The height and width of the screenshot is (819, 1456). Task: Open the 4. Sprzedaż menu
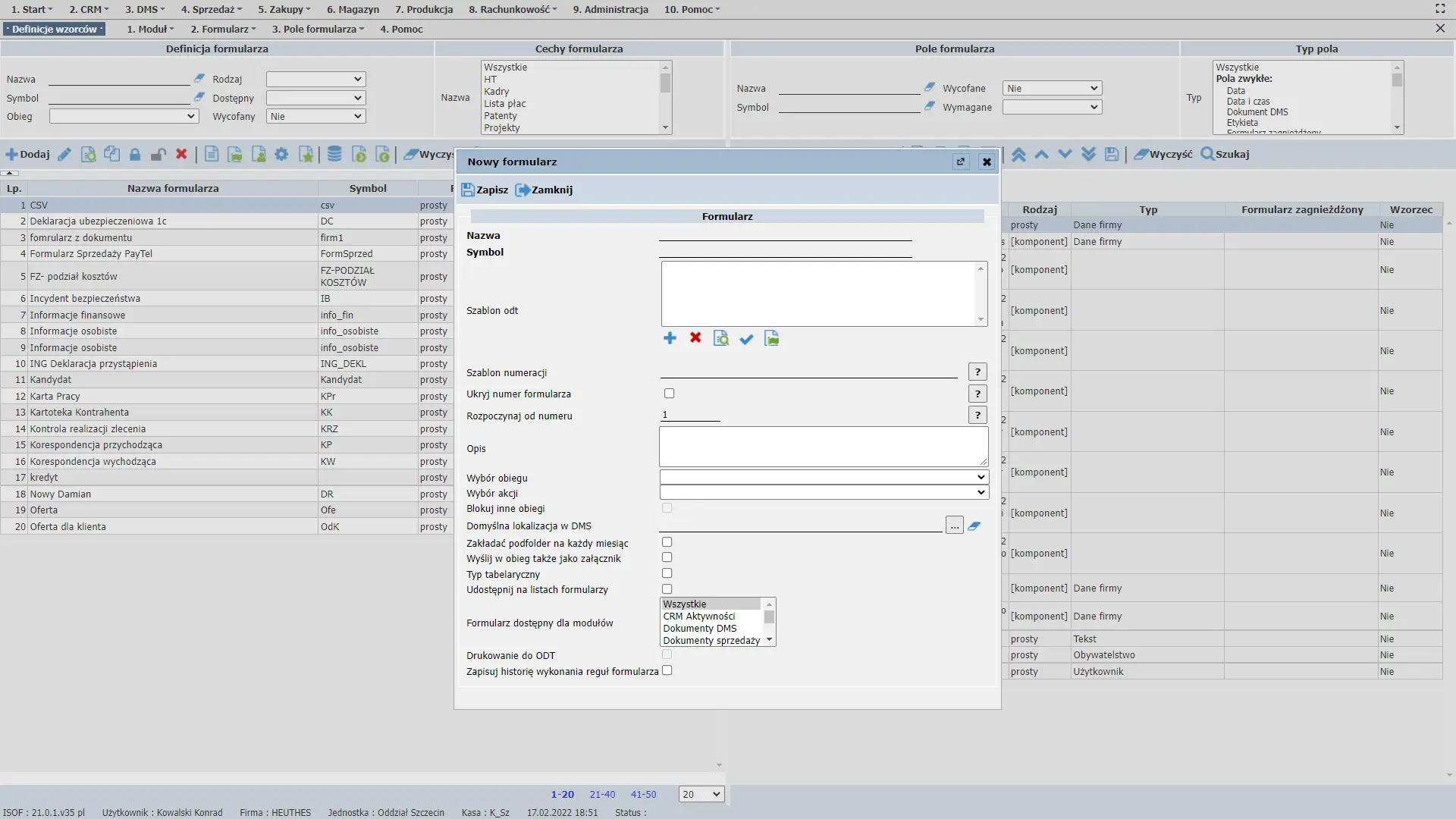tap(212, 9)
